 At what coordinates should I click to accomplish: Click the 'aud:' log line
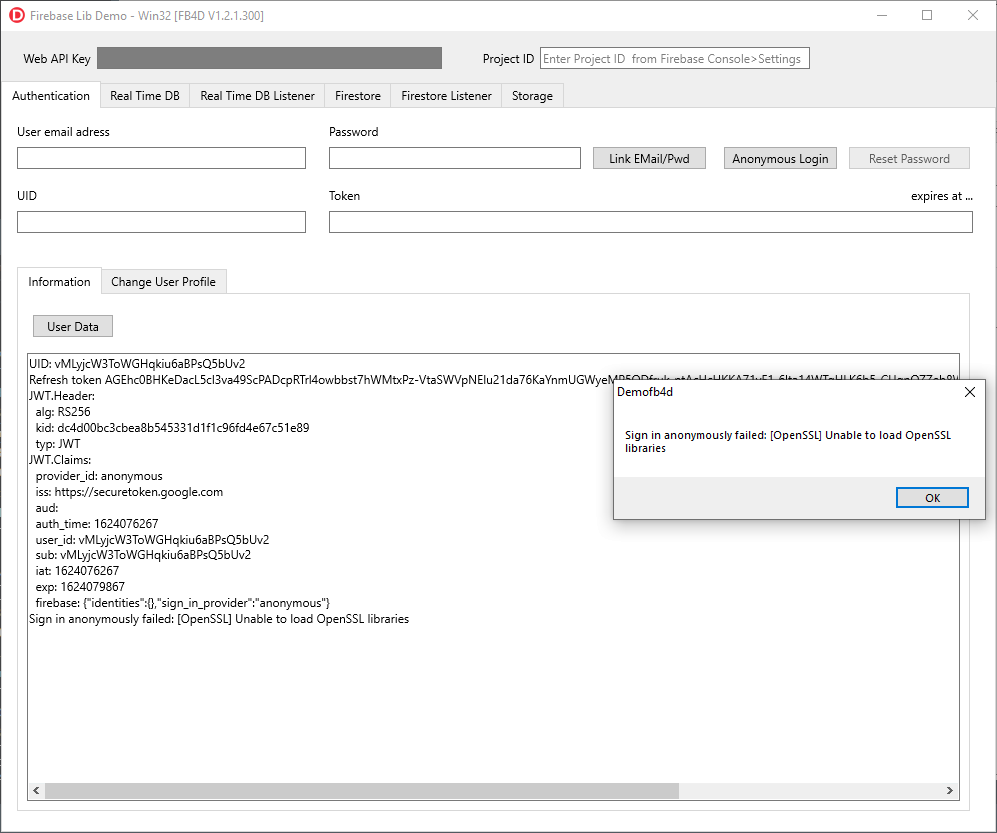46,507
